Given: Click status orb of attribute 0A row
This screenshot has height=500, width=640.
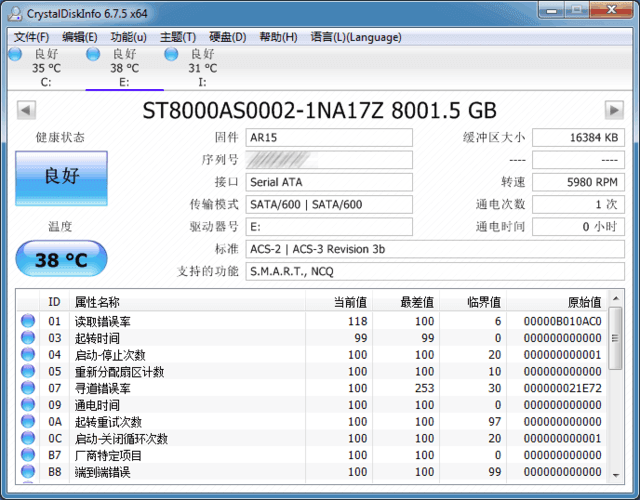Looking at the screenshot, I should (28, 421).
